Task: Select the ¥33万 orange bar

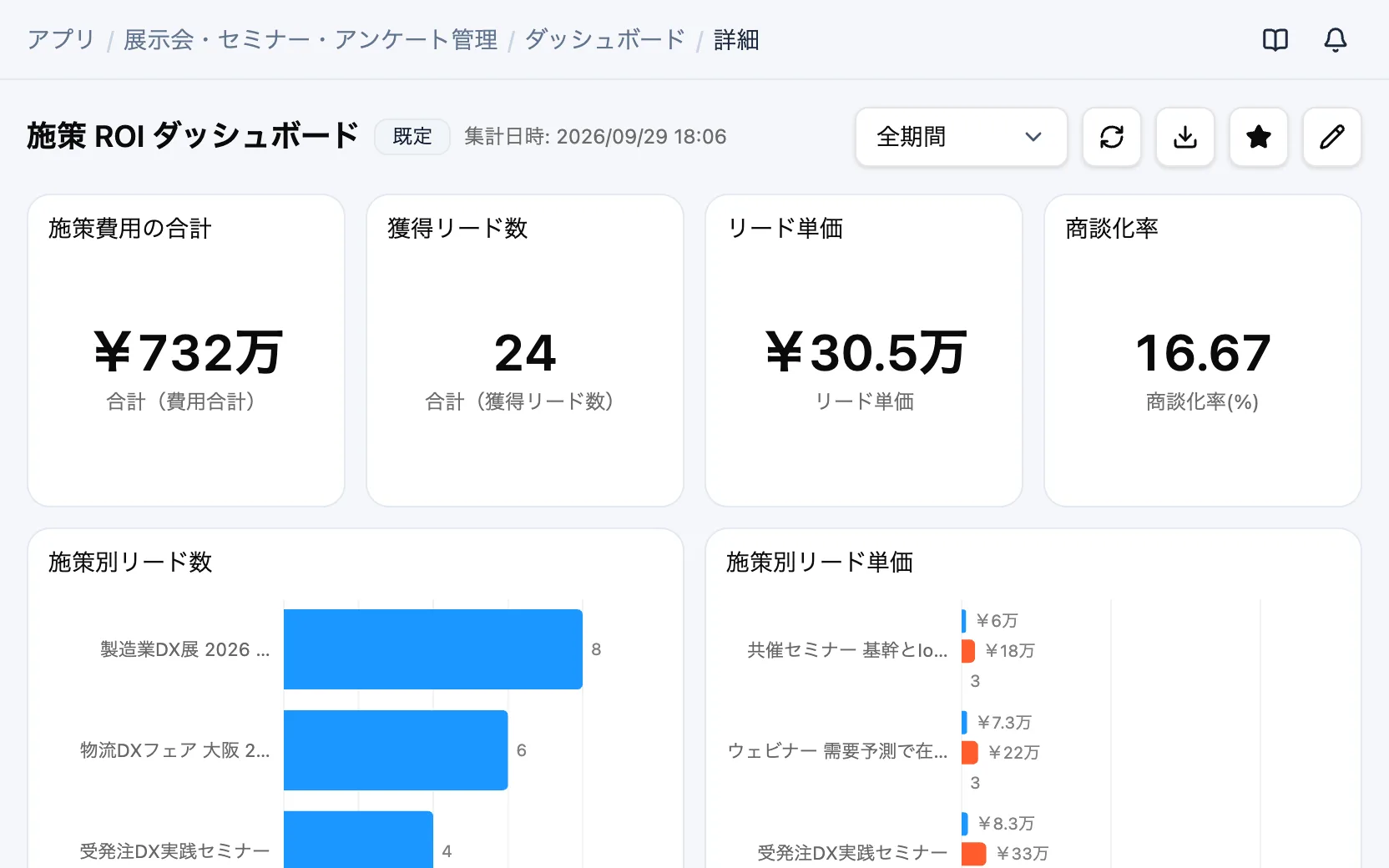Action: [x=974, y=854]
